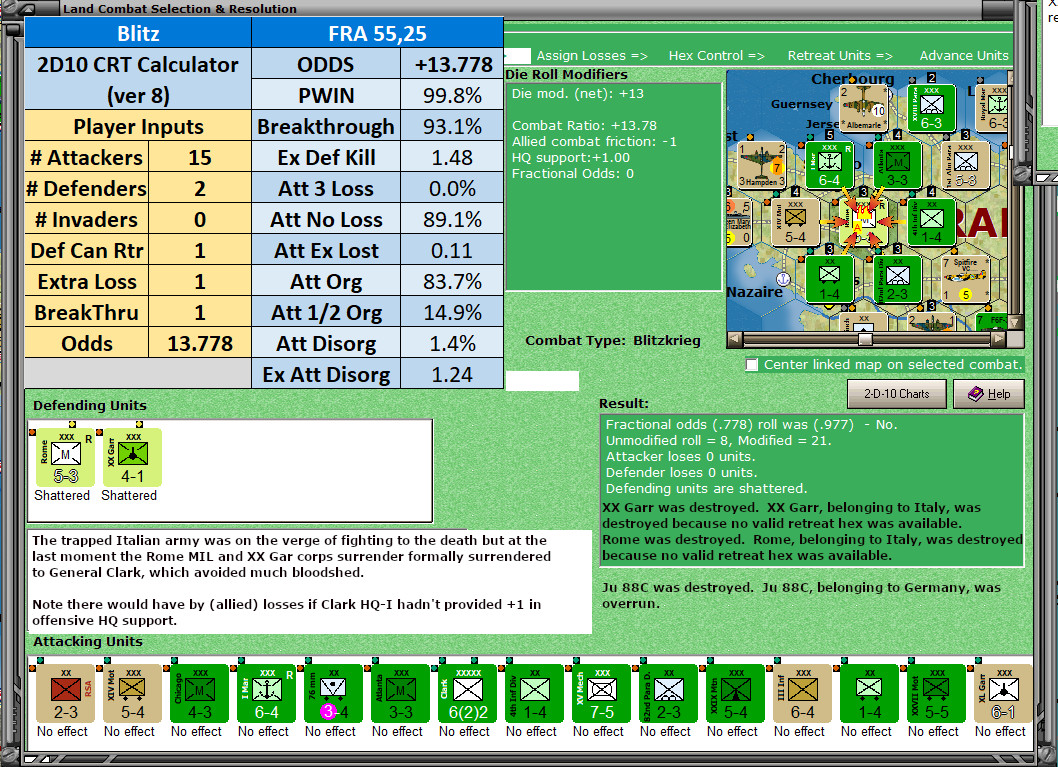Click the Ju 88C was destroyed message
The image size is (1058, 767).
pyautogui.click(x=802, y=595)
